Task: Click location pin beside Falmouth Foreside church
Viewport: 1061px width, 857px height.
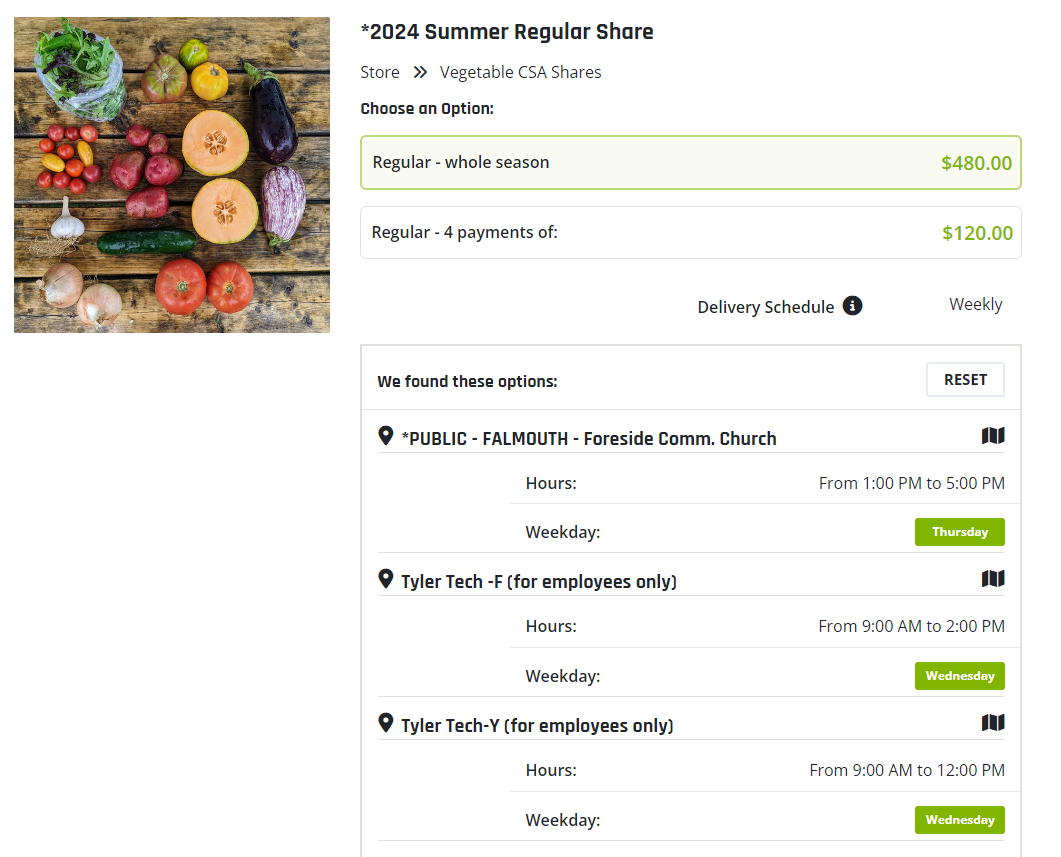Action: click(386, 436)
